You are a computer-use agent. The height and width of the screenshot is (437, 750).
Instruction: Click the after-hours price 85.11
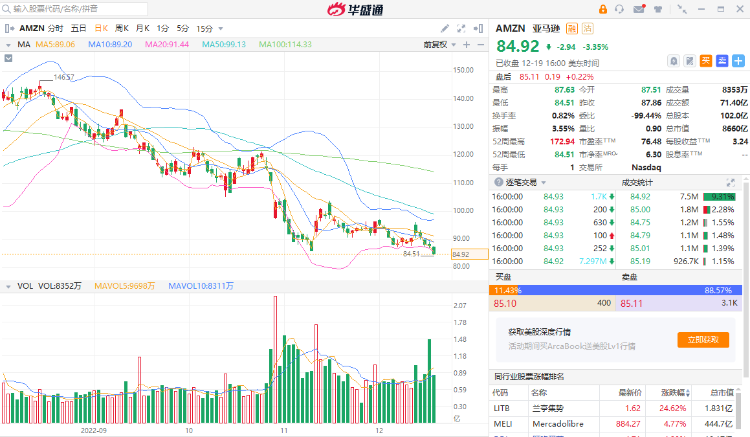[529, 77]
